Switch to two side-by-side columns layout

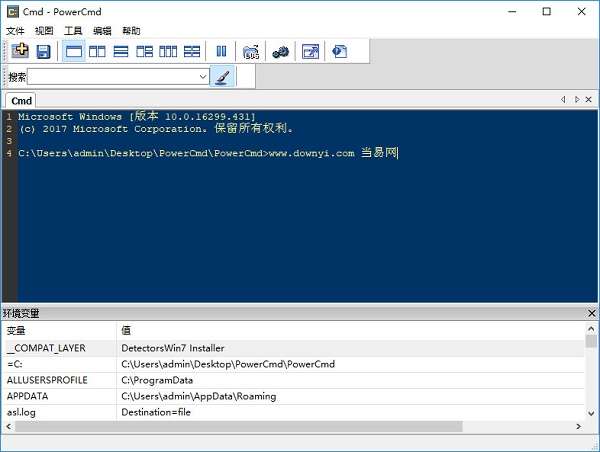point(97,51)
